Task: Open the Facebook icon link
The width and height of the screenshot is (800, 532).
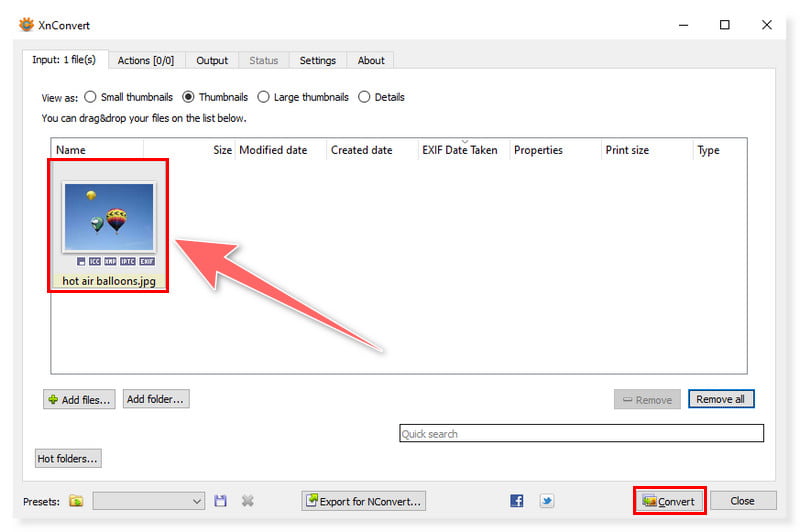Action: click(517, 501)
